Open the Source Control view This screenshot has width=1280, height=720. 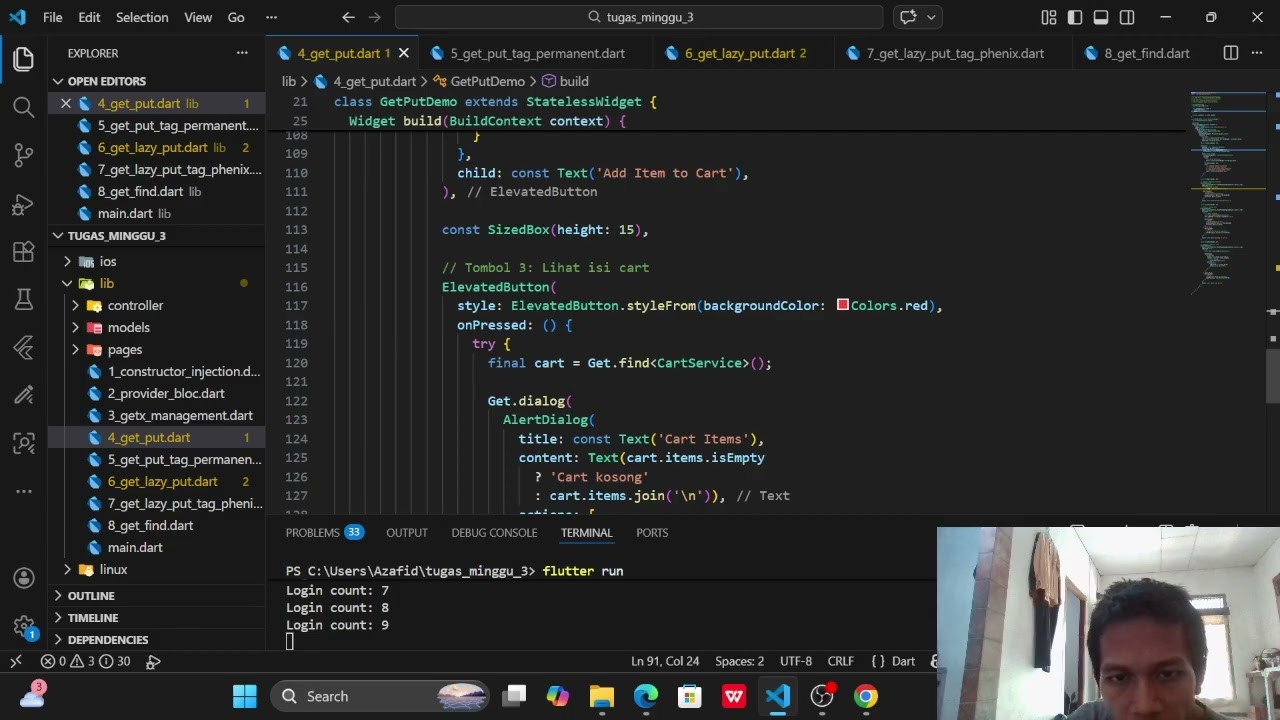pos(24,154)
